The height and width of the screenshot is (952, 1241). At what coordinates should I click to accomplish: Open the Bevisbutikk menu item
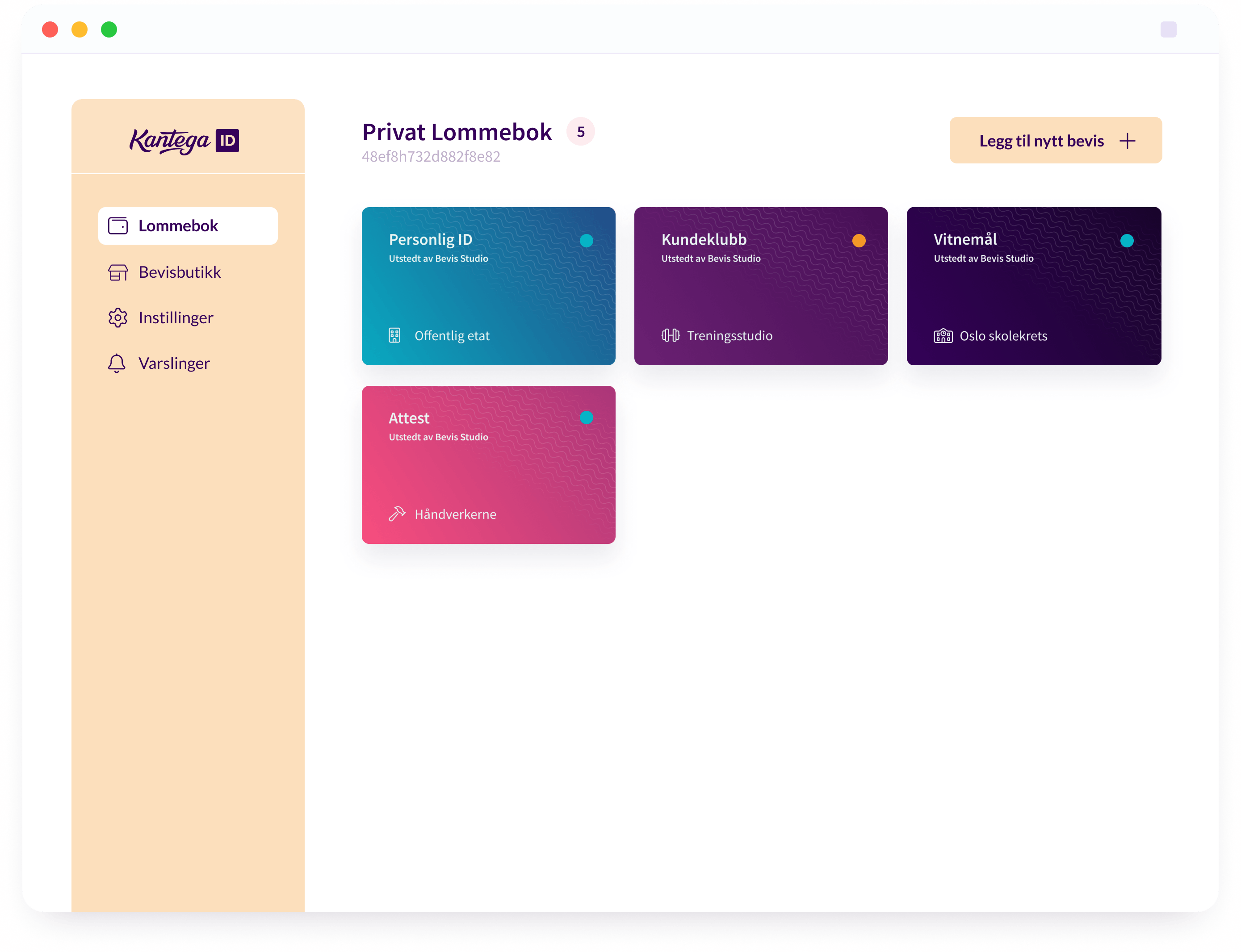tap(179, 272)
